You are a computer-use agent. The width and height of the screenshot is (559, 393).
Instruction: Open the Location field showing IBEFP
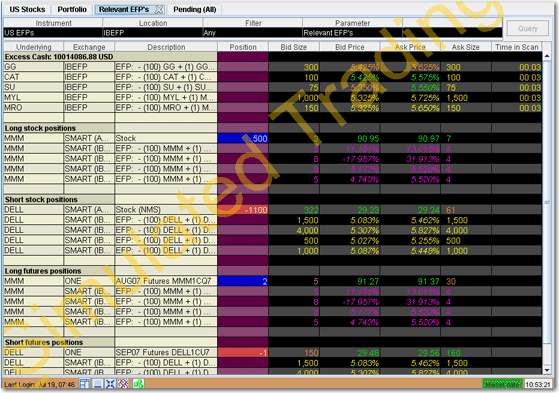click(153, 33)
